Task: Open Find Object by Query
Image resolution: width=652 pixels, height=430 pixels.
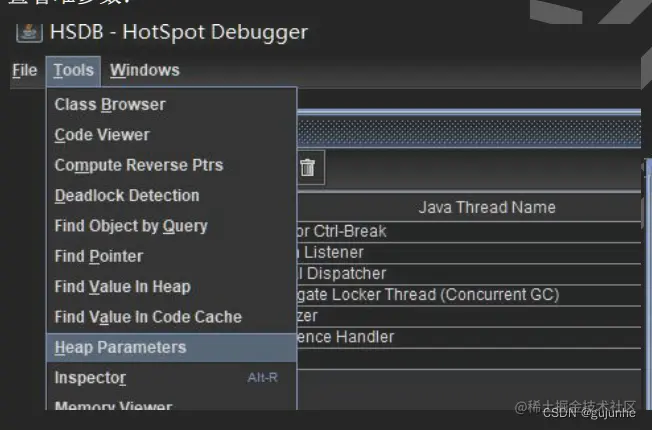Action: point(171,226)
